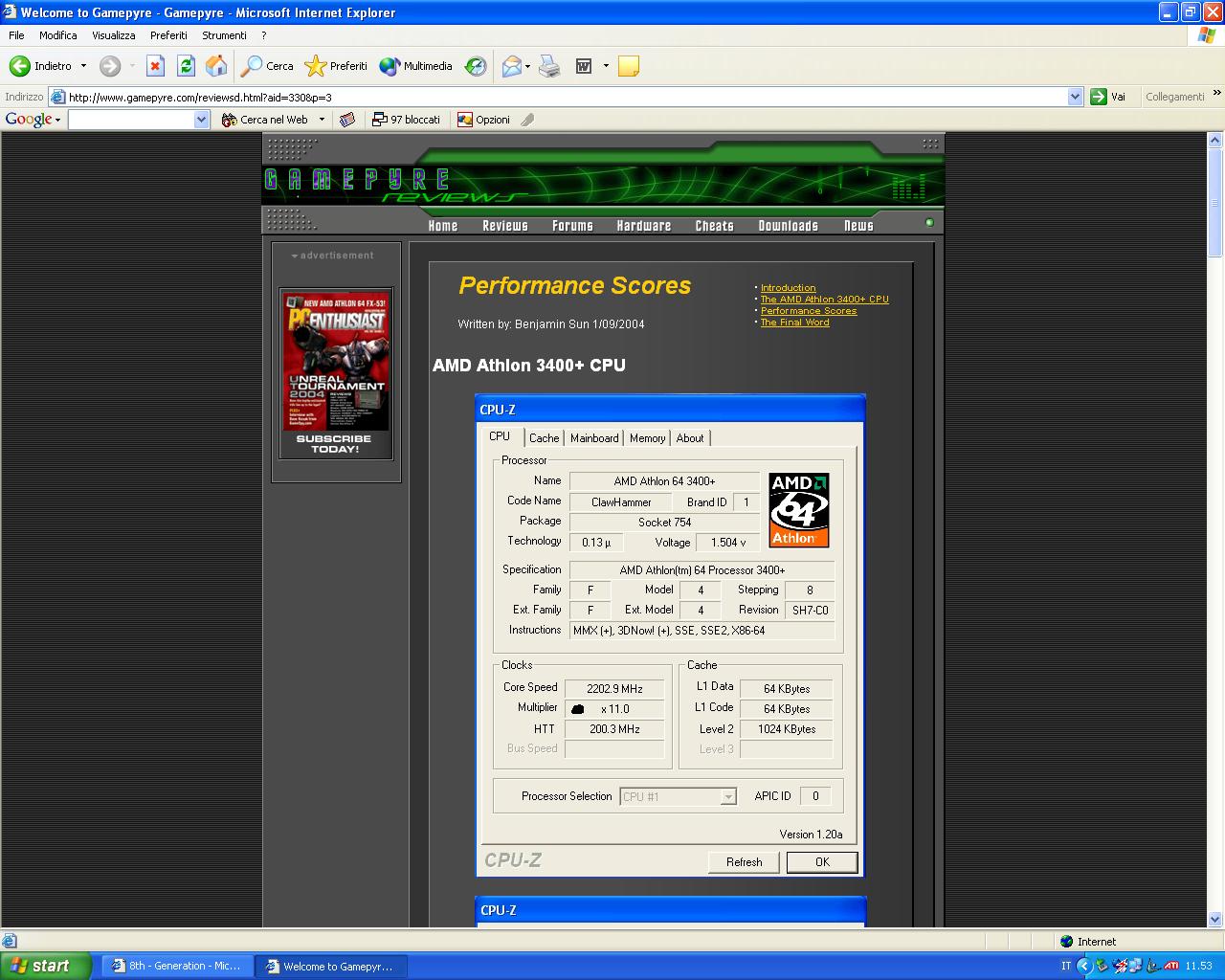
Task: Open the Forums nav link
Action: 572,226
